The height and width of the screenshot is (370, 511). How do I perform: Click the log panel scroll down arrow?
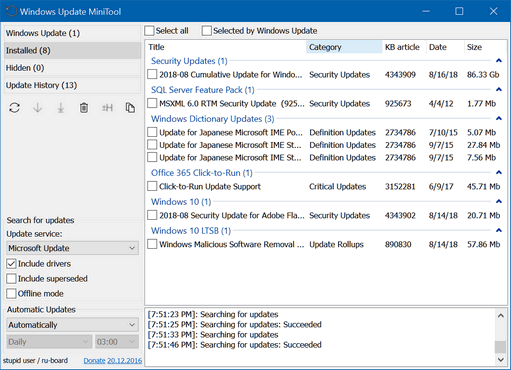[x=500, y=359]
